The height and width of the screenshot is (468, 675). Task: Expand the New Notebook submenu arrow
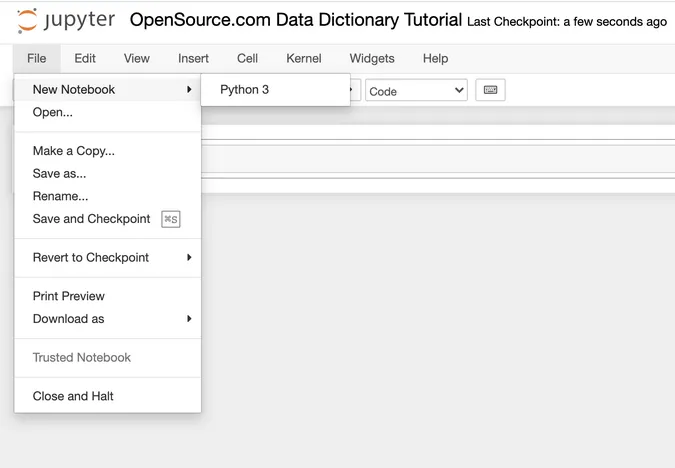pyautogui.click(x=189, y=90)
